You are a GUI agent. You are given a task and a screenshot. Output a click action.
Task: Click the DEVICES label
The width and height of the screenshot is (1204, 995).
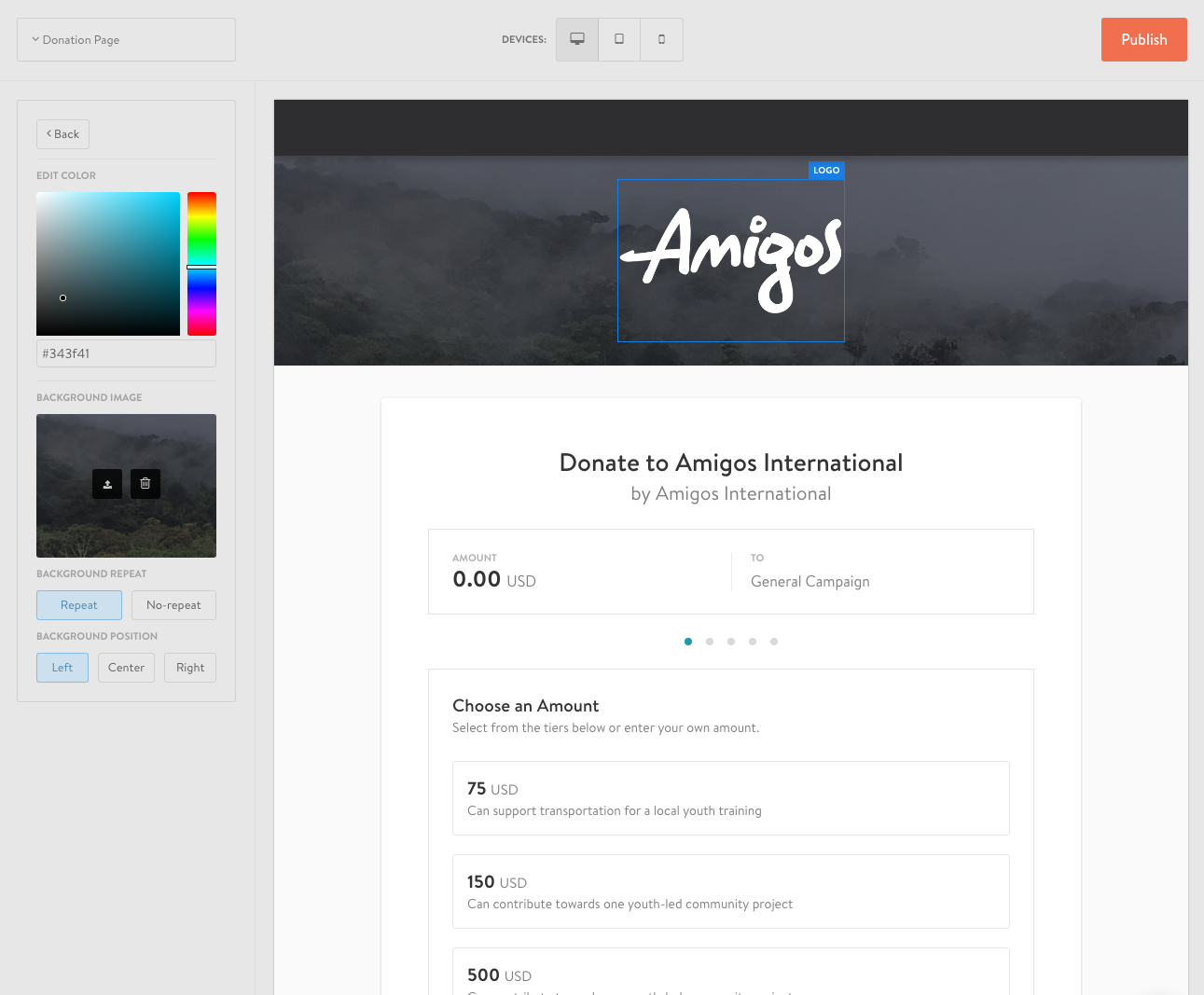click(524, 39)
